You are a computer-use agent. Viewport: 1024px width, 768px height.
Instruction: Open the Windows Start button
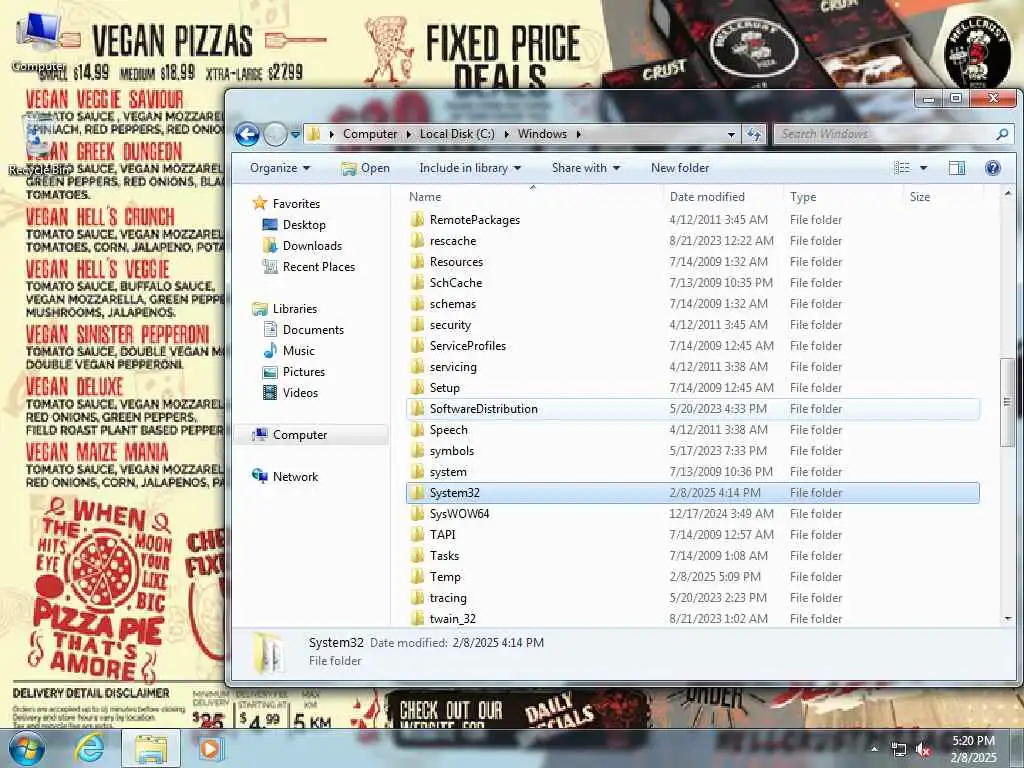[x=27, y=748]
